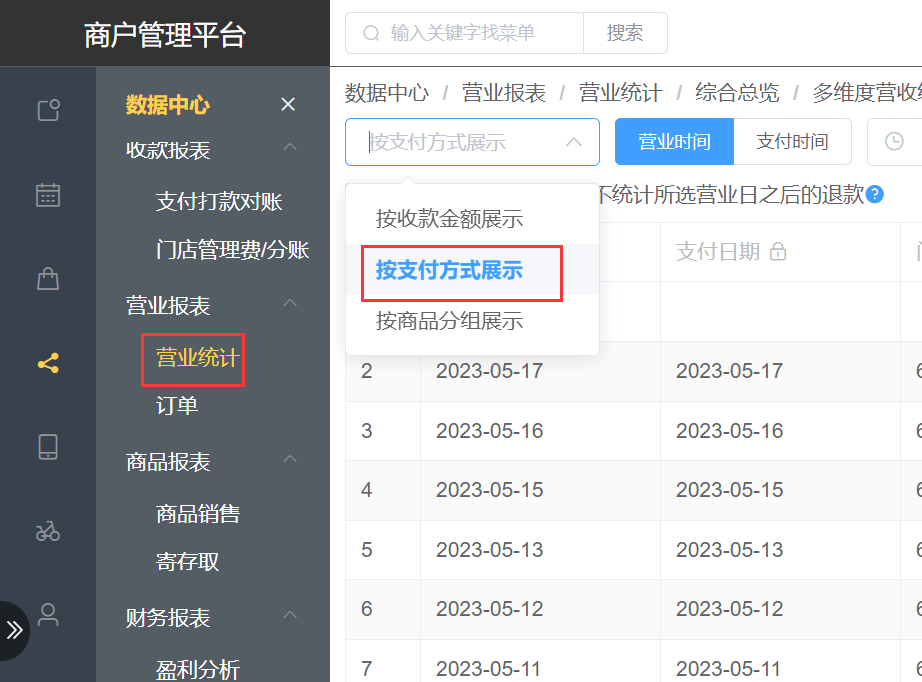This screenshot has height=682, width=922.
Task: Open the bicycle delivery icon in sidebar
Action: point(48,531)
